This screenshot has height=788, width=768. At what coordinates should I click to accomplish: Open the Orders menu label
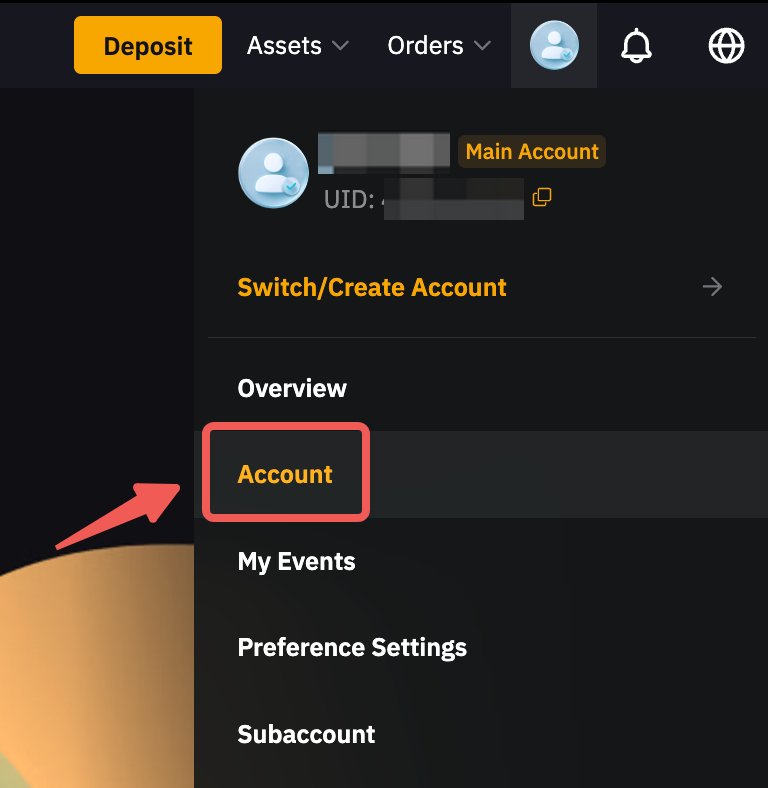(425, 45)
